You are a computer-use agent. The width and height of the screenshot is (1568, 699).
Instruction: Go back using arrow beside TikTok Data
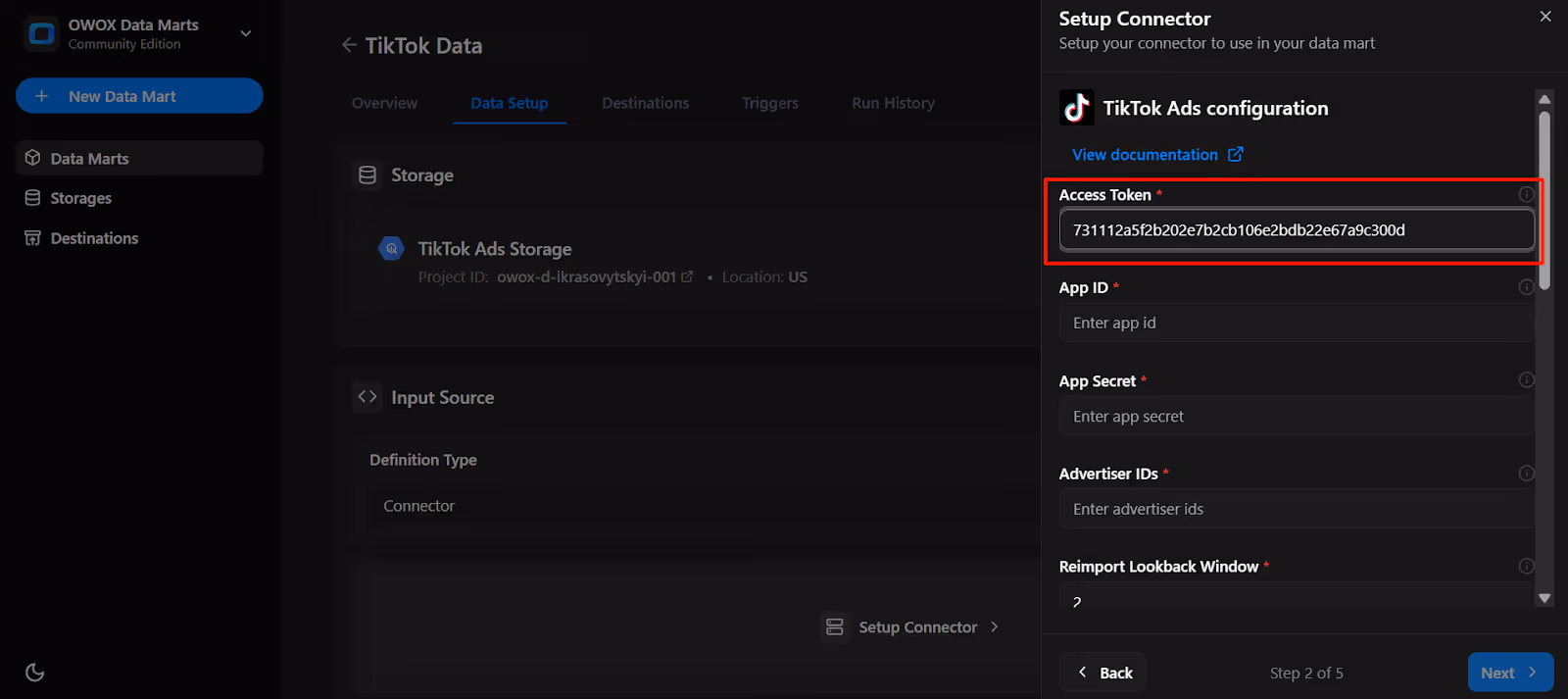[x=349, y=45]
